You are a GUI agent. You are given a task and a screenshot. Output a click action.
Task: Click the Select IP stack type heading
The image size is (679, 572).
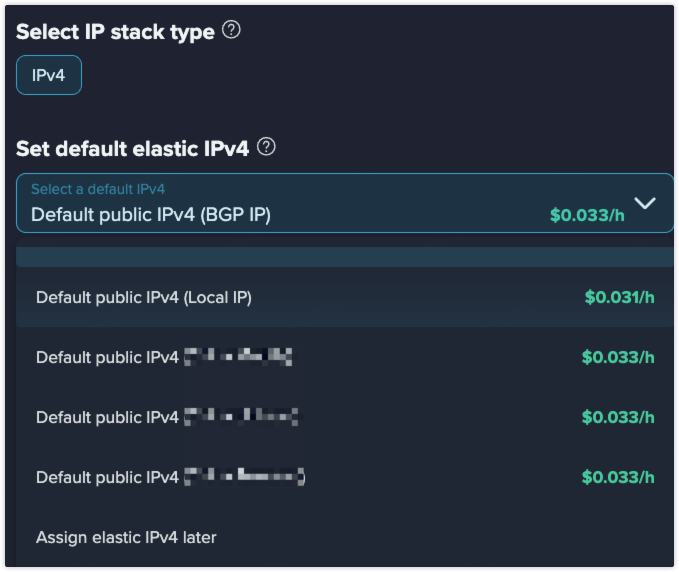(115, 31)
